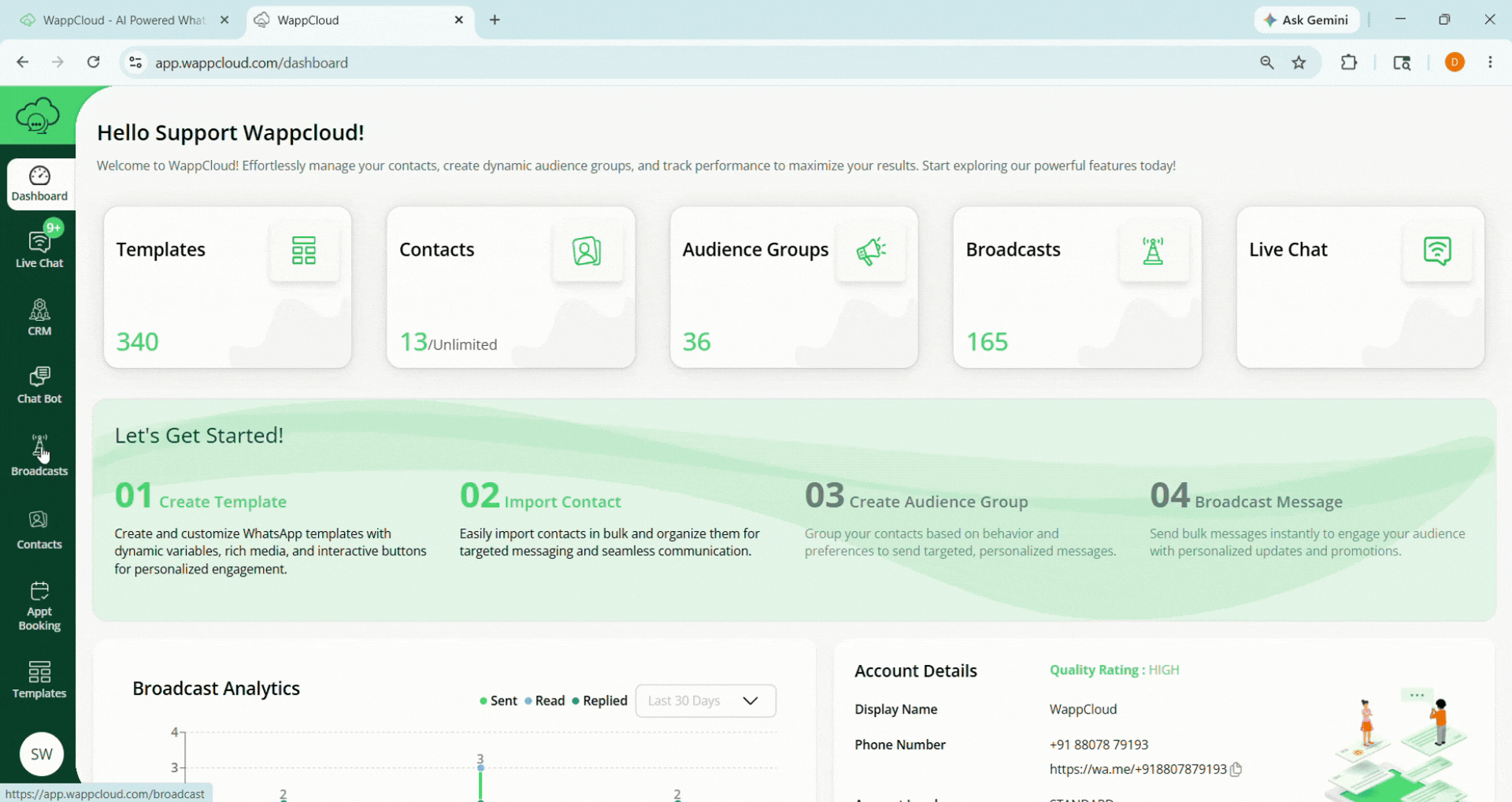Open the Contacts summary card
This screenshot has width=1512, height=802.
click(511, 288)
